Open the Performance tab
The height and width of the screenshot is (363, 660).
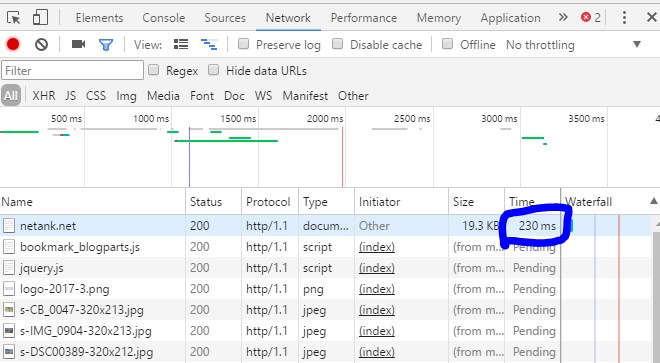coord(364,18)
